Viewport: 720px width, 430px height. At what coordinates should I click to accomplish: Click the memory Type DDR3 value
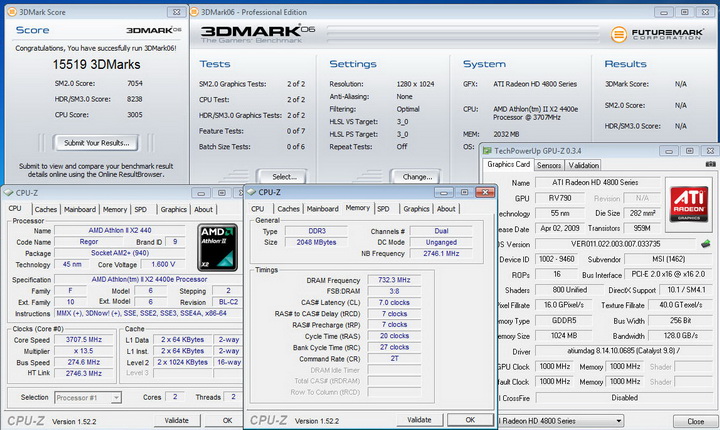316,231
